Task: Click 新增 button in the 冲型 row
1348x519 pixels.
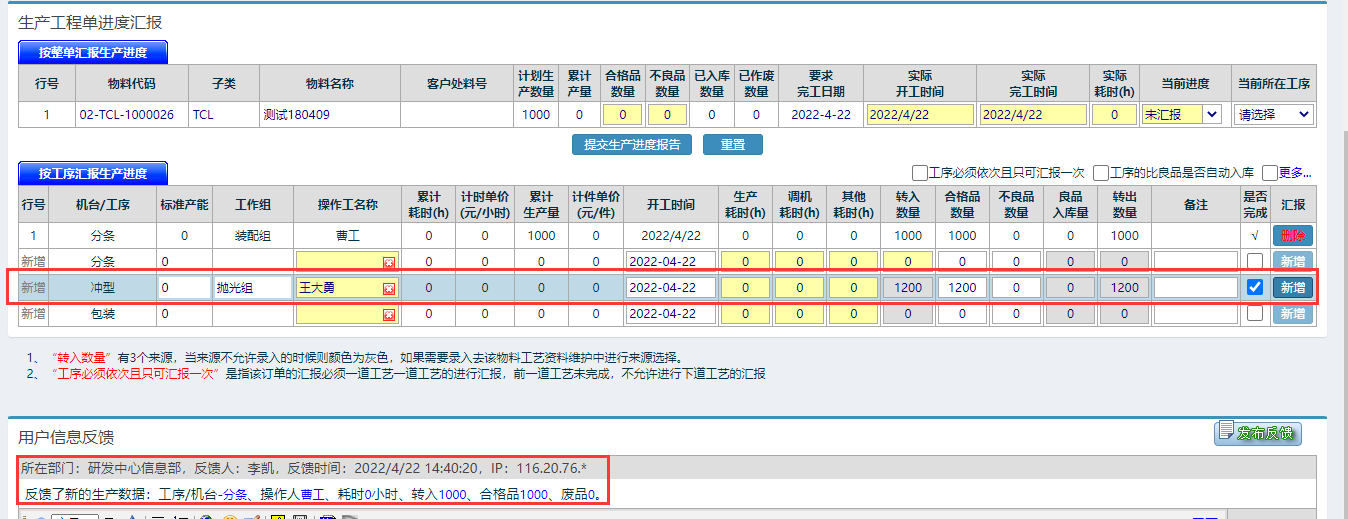Action: click(x=1292, y=288)
